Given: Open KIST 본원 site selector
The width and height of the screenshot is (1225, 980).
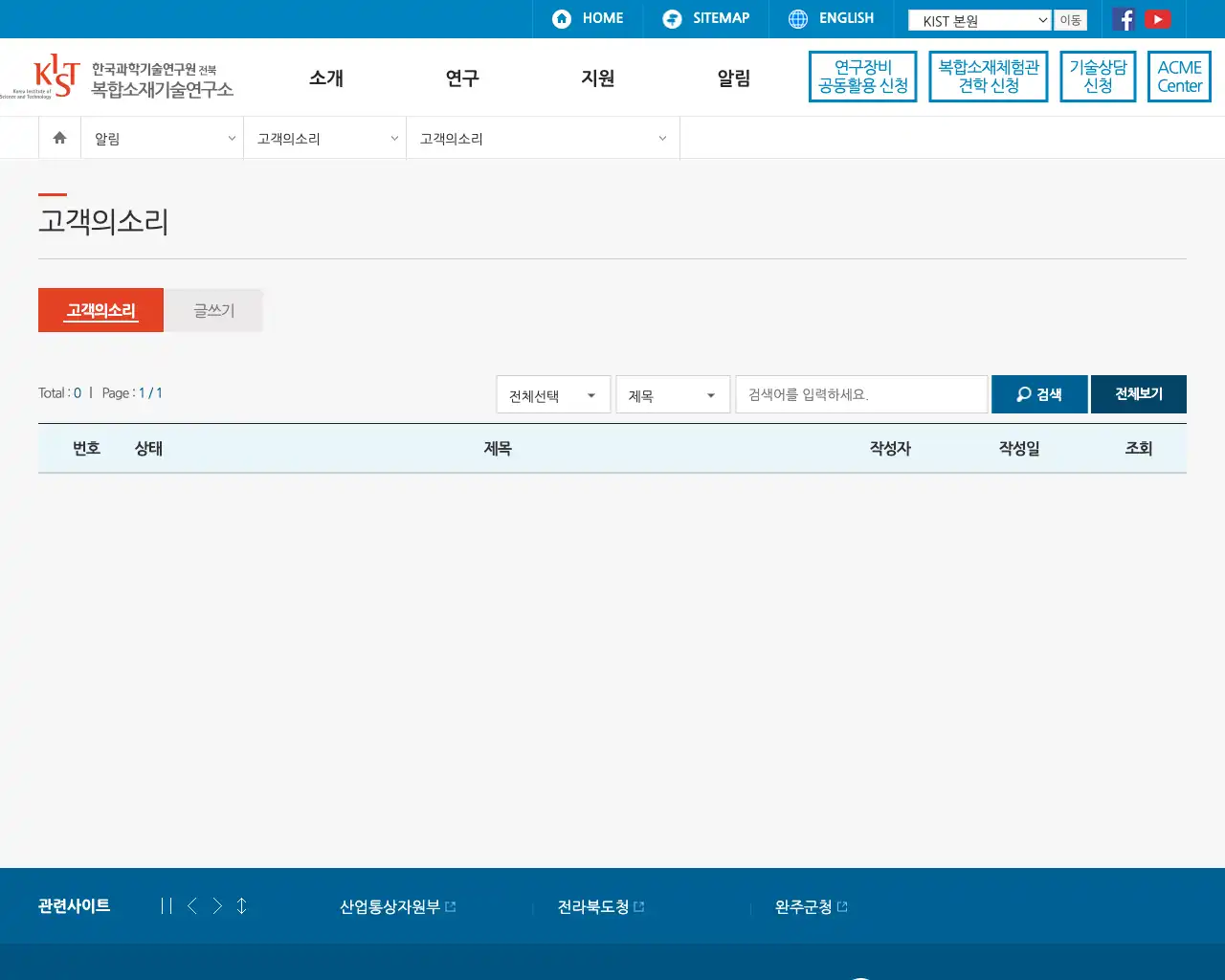Looking at the screenshot, I should (x=980, y=20).
